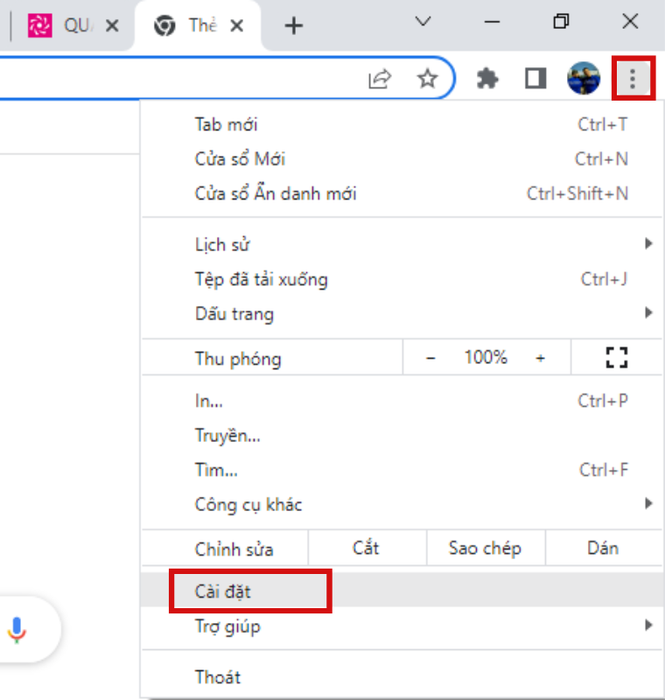The height and width of the screenshot is (700, 665).
Task: Enter fullscreen mode icon in zoom row
Action: pos(616,358)
